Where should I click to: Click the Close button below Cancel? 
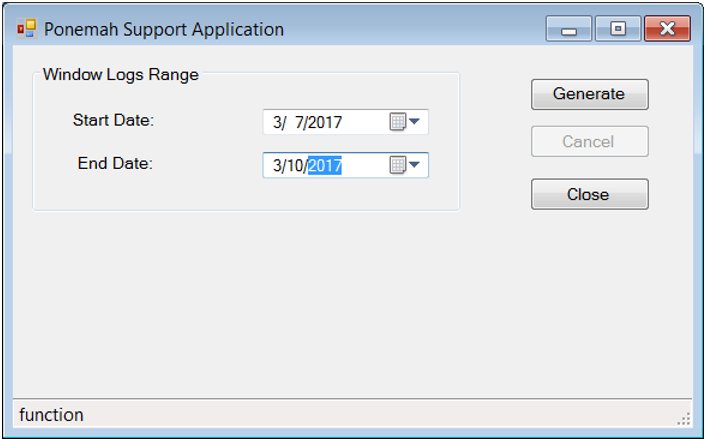(x=588, y=195)
